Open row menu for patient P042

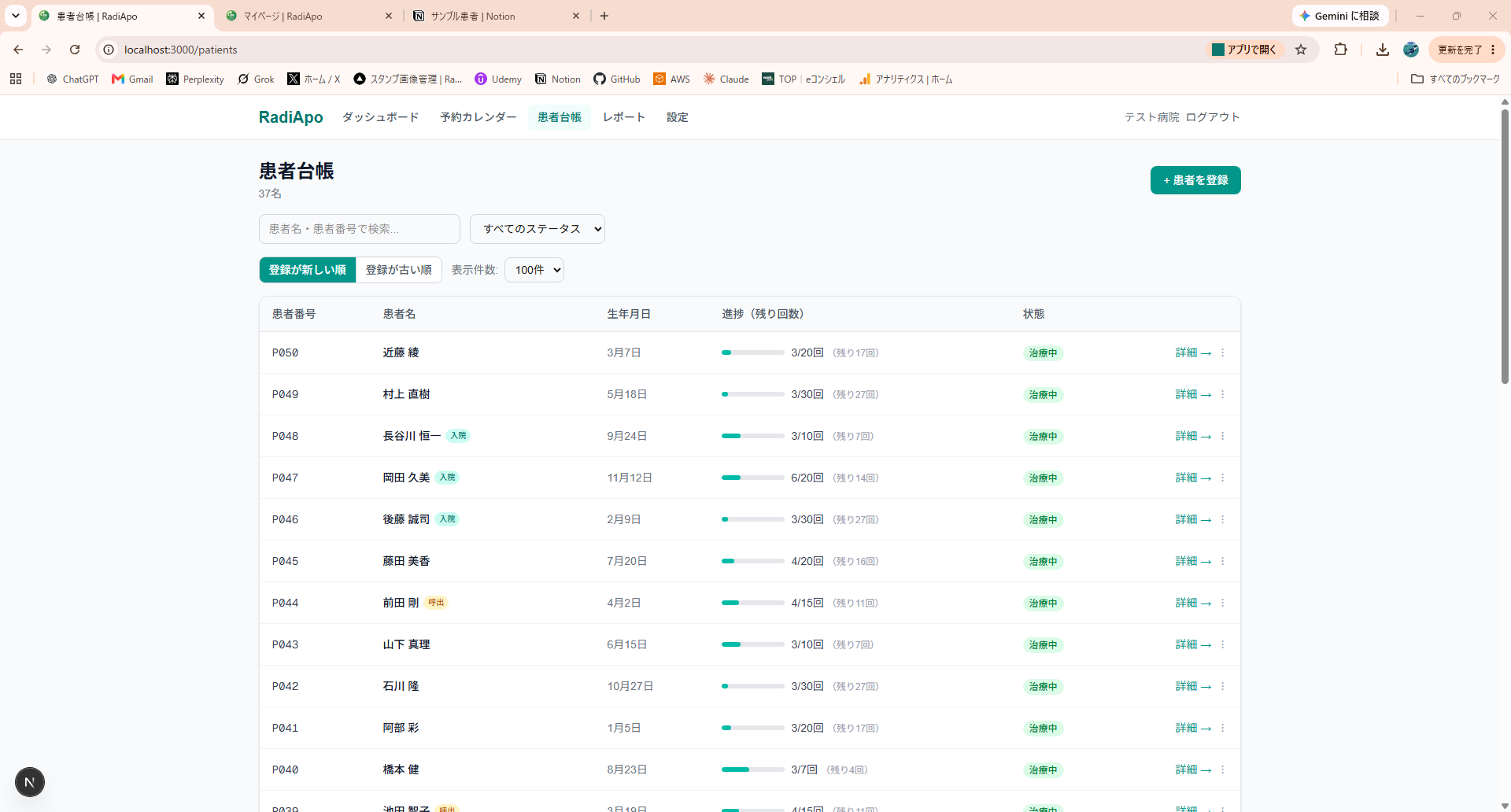1222,686
